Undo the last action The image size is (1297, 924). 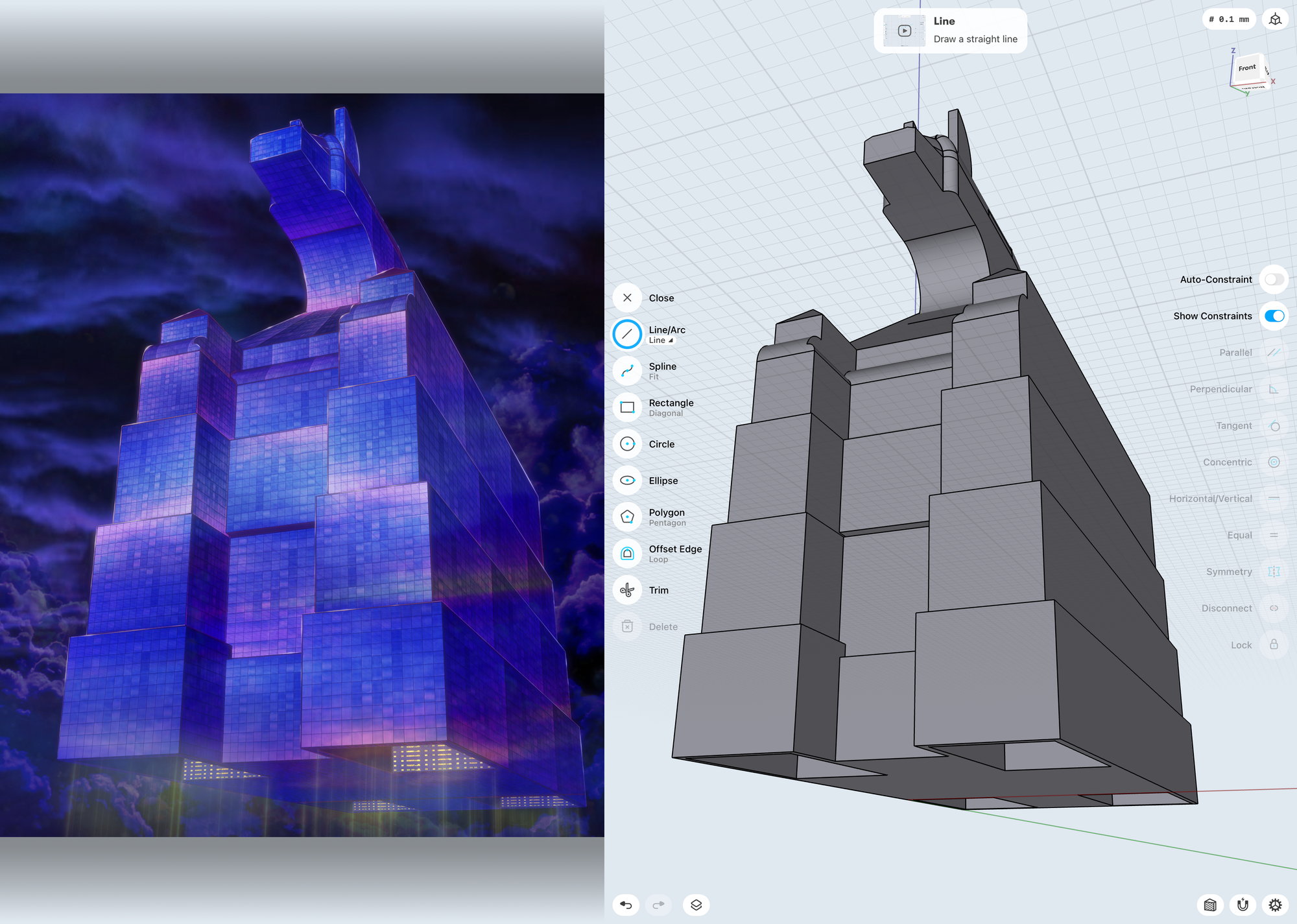click(626, 905)
